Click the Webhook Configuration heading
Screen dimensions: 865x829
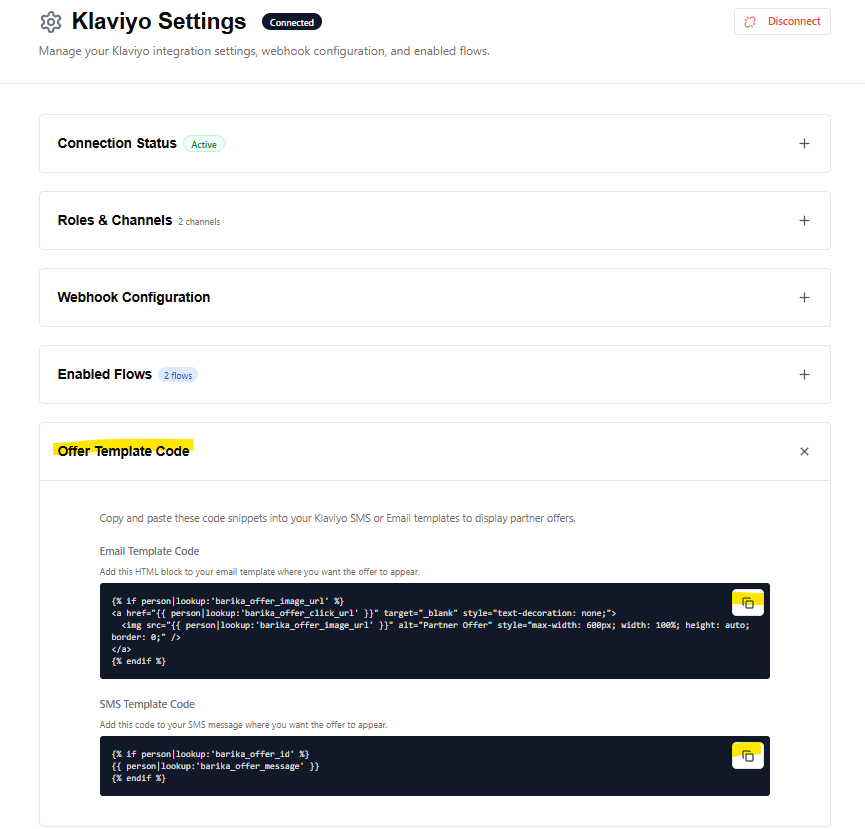(x=134, y=297)
